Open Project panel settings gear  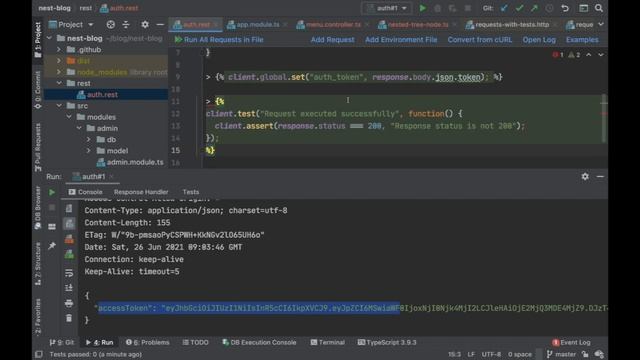click(x=145, y=24)
